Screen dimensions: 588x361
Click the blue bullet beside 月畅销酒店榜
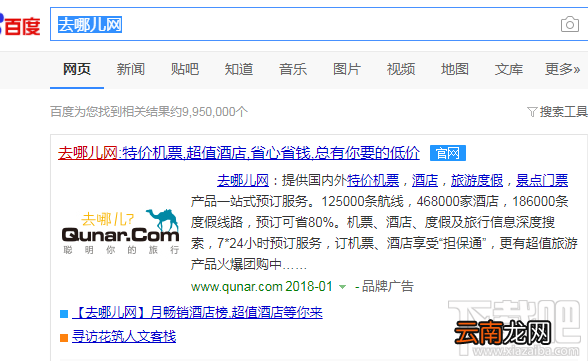64,314
